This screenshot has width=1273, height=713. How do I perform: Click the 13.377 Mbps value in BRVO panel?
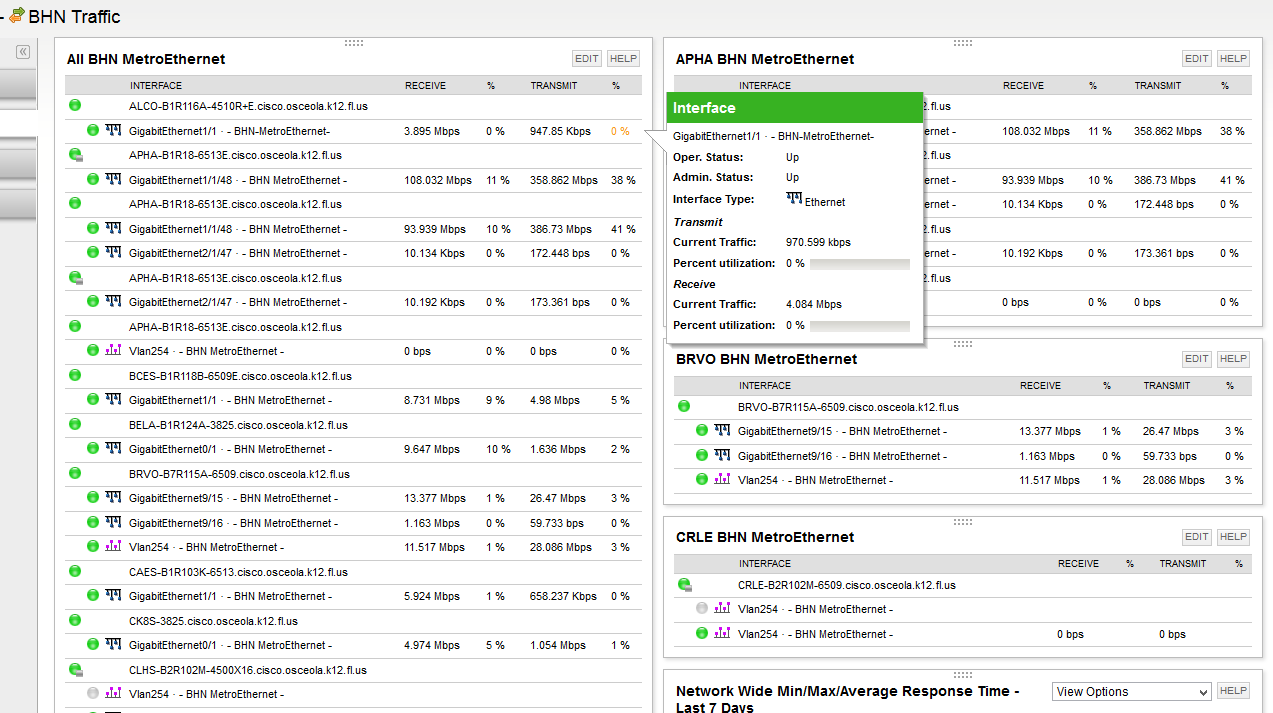(1050, 431)
